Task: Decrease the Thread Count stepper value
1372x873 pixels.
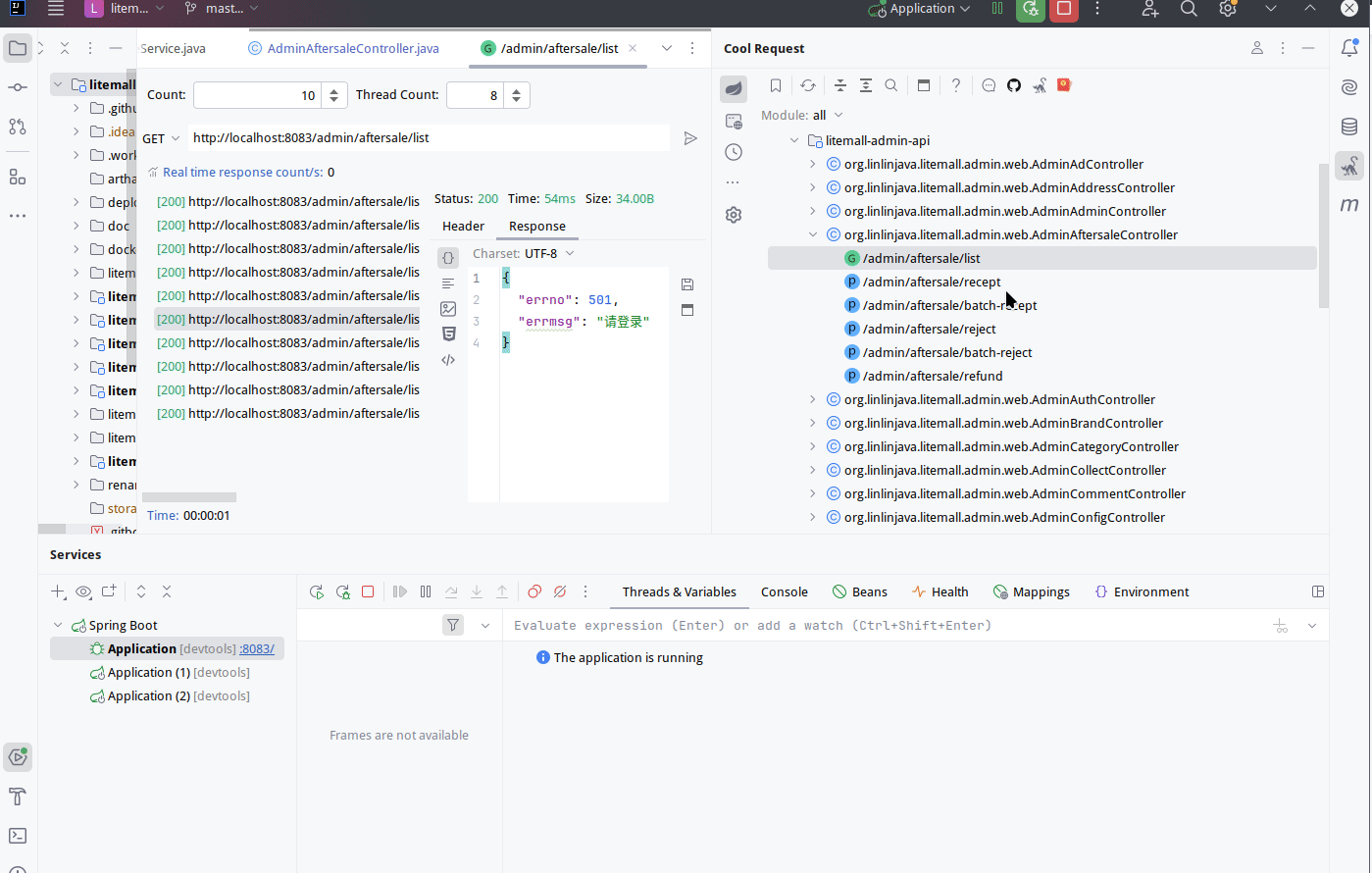Action: pyautogui.click(x=518, y=100)
